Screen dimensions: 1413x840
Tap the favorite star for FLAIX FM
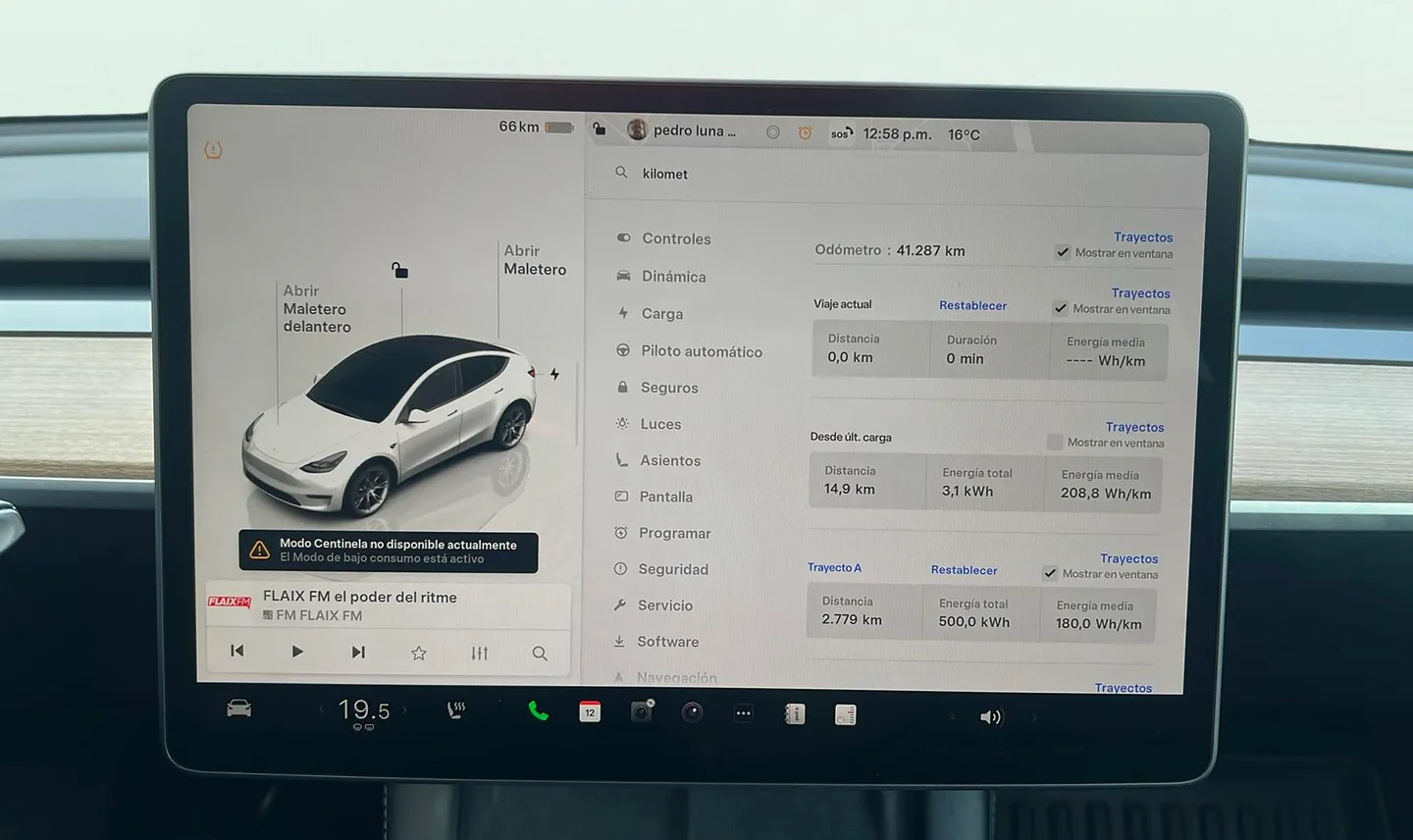pyautogui.click(x=419, y=653)
